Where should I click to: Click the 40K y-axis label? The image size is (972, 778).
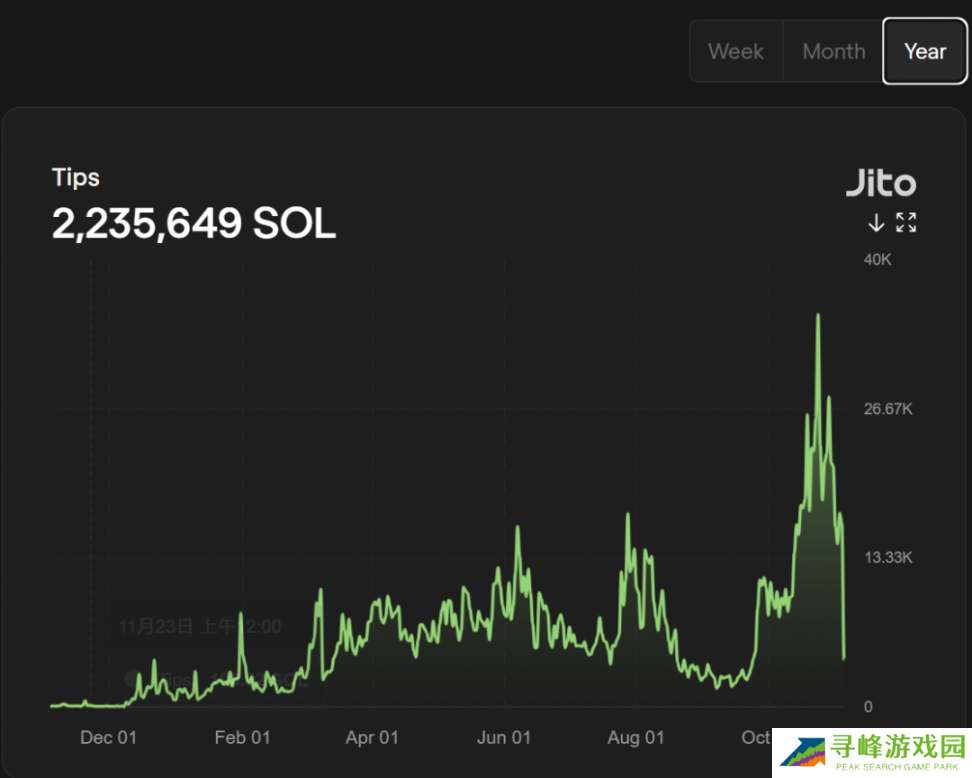click(x=877, y=260)
